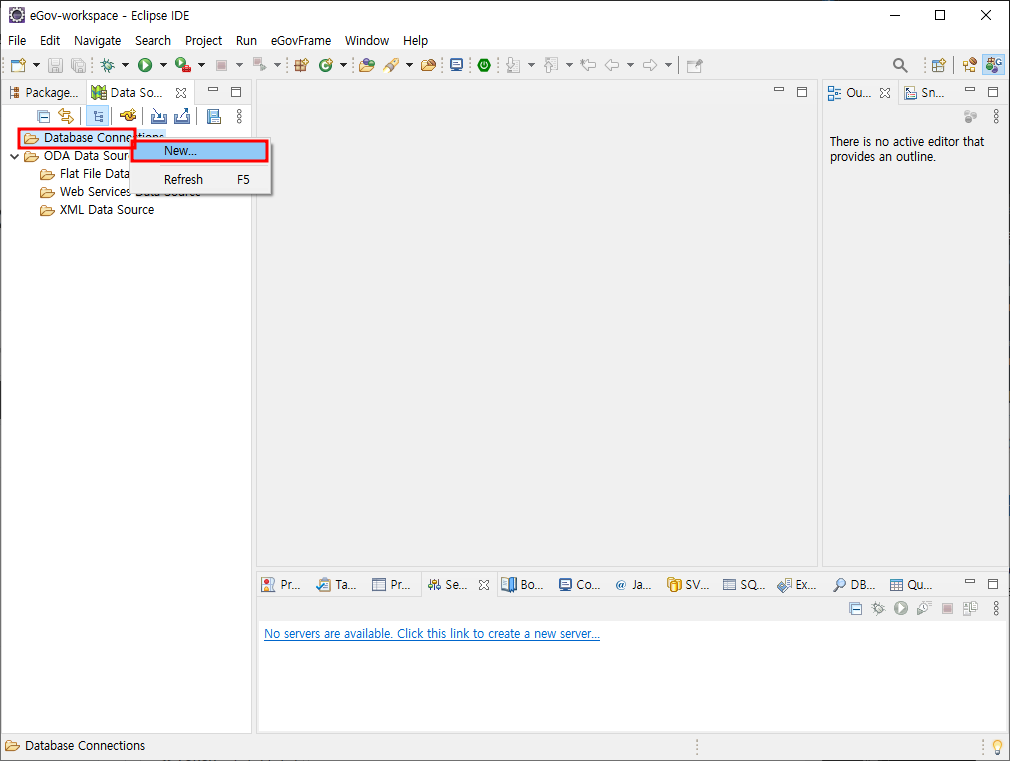Image resolution: width=1010 pixels, height=761 pixels.
Task: Open the Project menu
Action: [x=204, y=41]
